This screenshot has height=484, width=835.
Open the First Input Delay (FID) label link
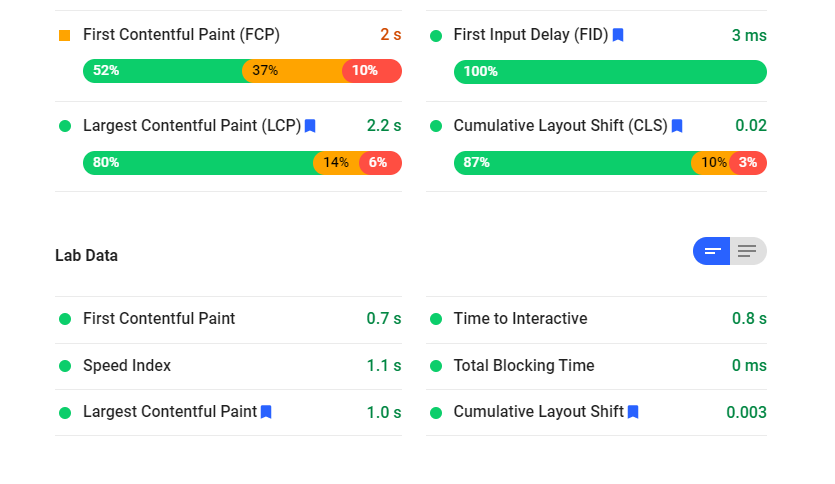530,35
